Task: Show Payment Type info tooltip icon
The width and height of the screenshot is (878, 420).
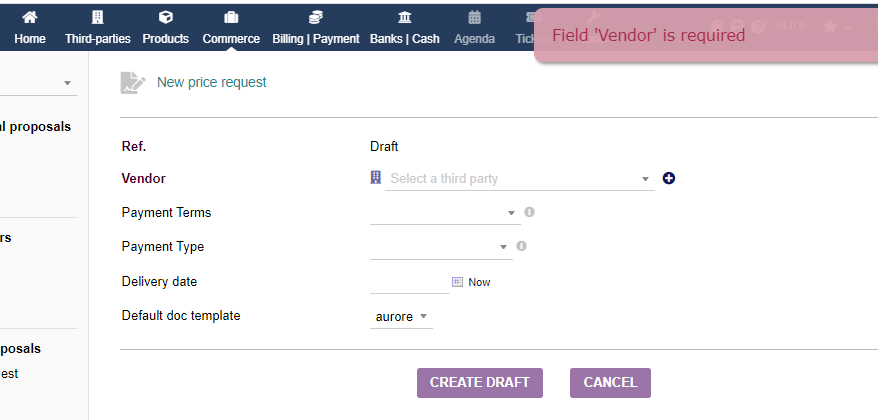Action: 521,246
